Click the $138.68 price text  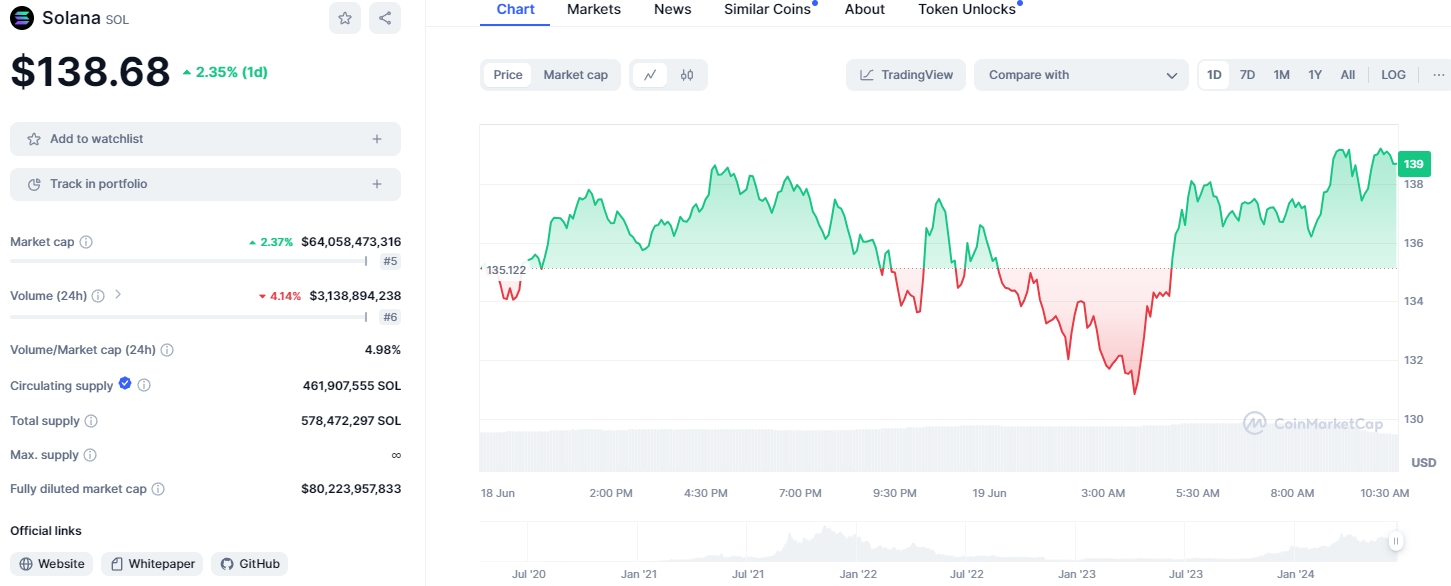coord(90,73)
